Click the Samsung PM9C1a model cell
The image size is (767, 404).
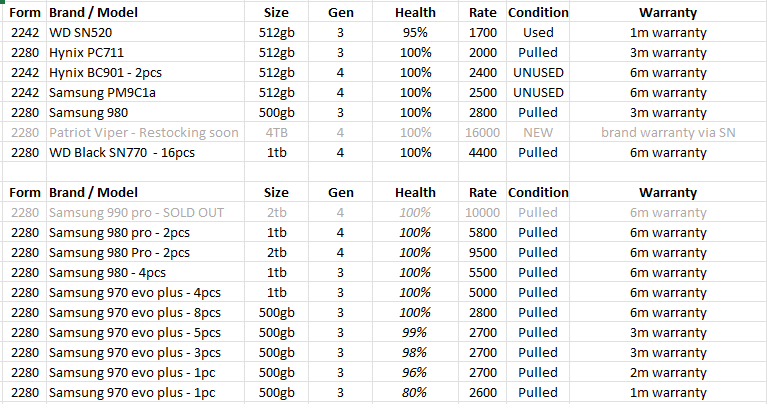pos(145,92)
